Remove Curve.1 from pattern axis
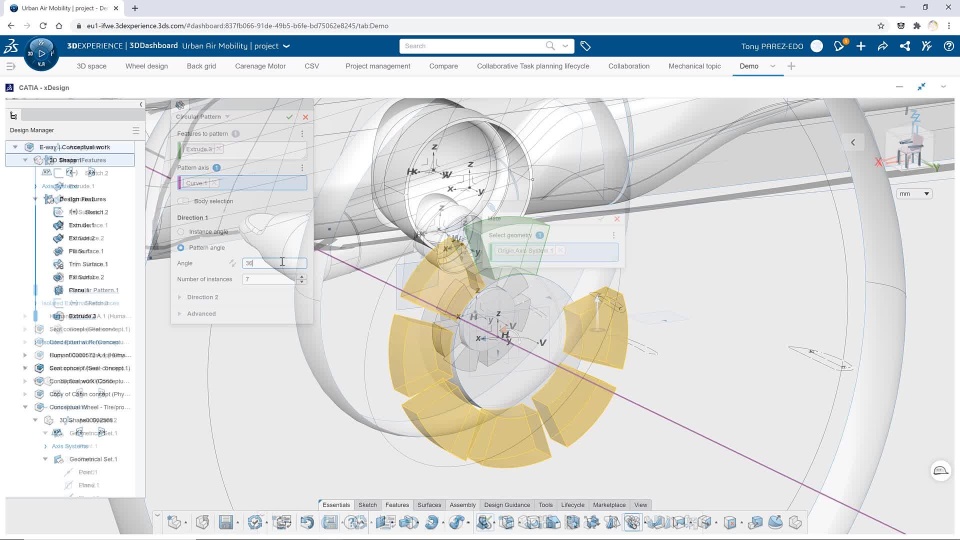Image resolution: width=960 pixels, height=540 pixels. [214, 183]
